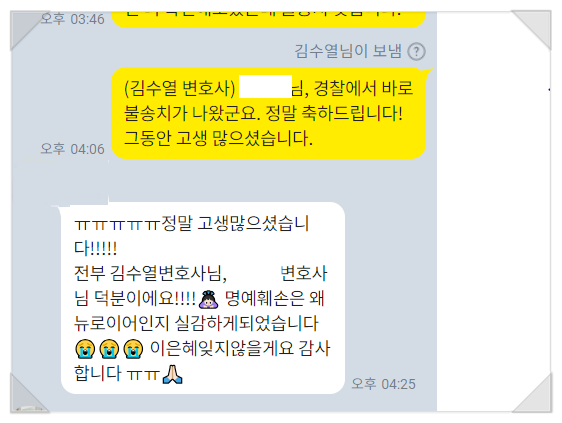Click the white redacted name box in yellow bubble

[x=265, y=86]
